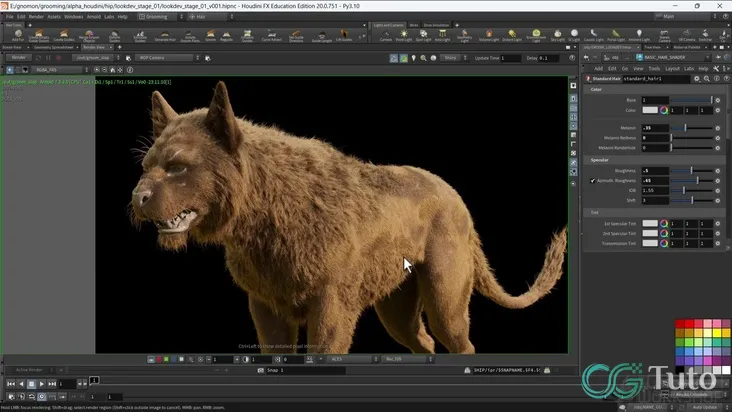The image size is (732, 412).
Task: Add a Caustic Light from the shelf
Action: 593,35
